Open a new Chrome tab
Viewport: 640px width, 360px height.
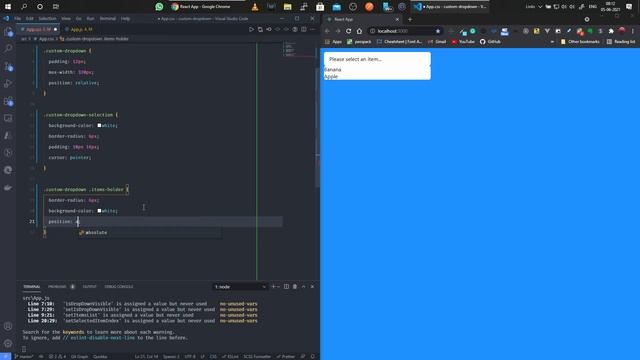[410, 19]
